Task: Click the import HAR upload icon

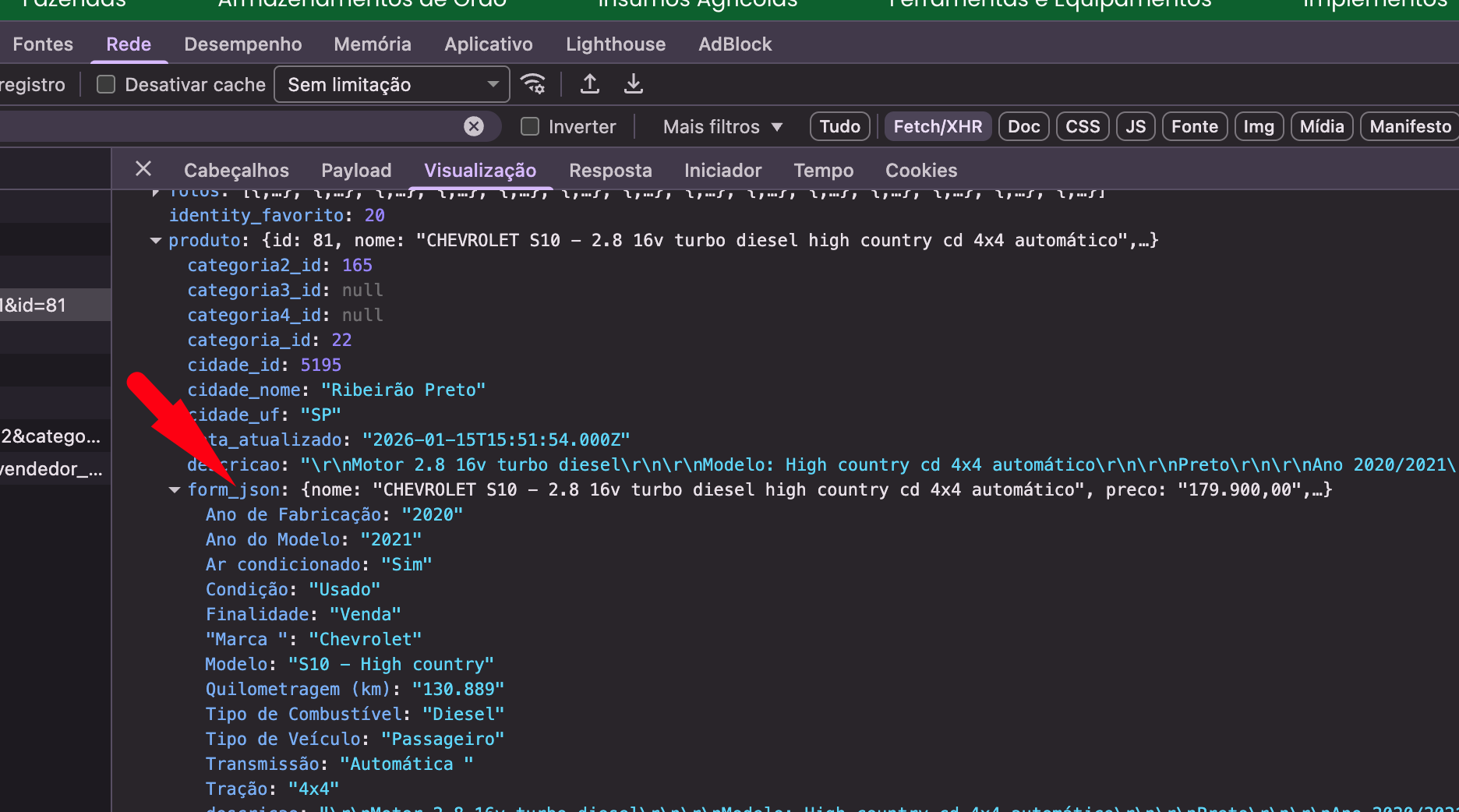Action: pos(590,84)
